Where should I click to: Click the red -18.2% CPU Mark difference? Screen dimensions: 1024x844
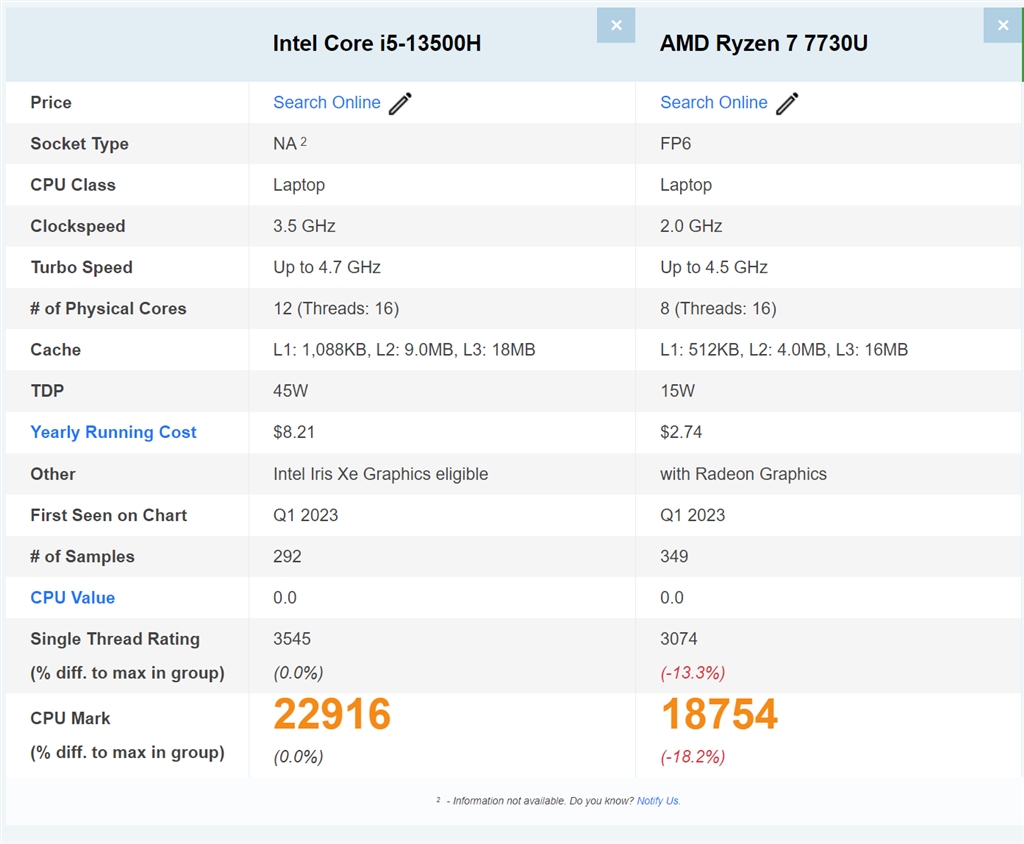click(x=693, y=757)
